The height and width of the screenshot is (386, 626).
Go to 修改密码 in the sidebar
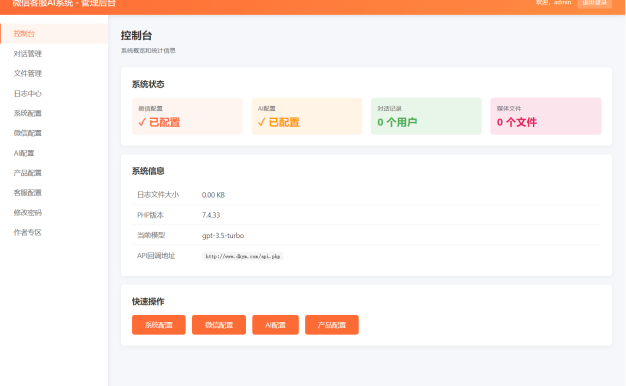coord(54,212)
